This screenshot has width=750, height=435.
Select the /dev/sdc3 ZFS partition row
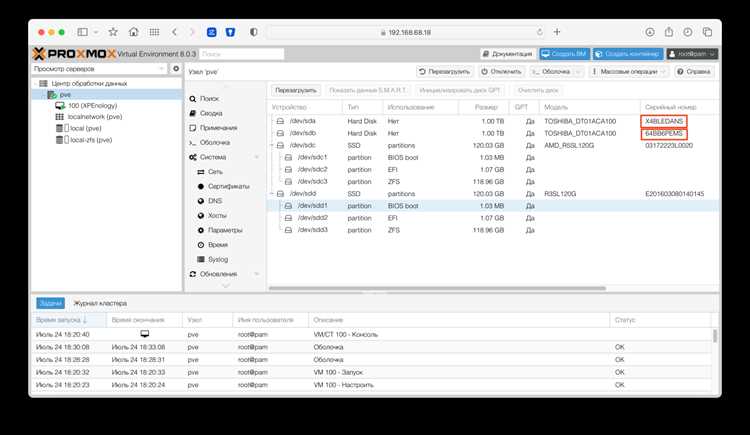pyautogui.click(x=493, y=182)
